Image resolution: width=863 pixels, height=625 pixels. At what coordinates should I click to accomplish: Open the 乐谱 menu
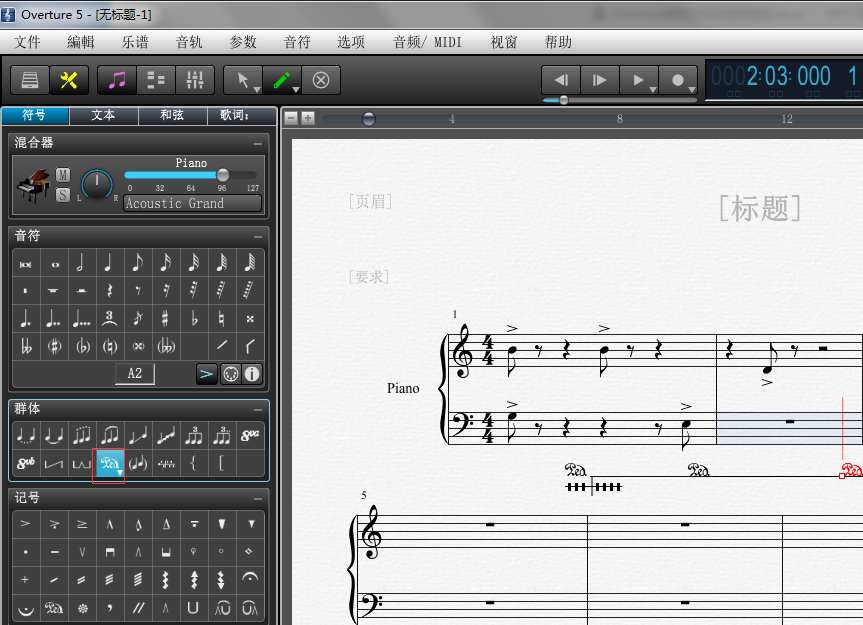pos(135,42)
